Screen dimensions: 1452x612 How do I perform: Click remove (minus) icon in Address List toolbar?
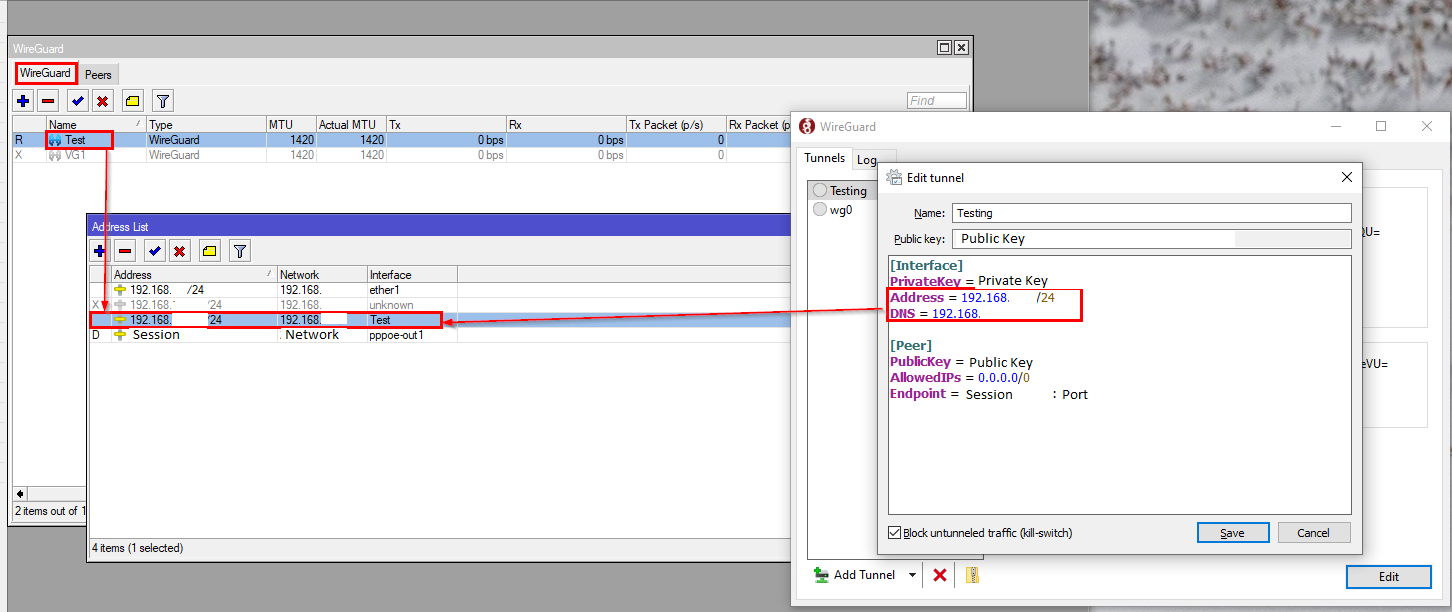(125, 251)
